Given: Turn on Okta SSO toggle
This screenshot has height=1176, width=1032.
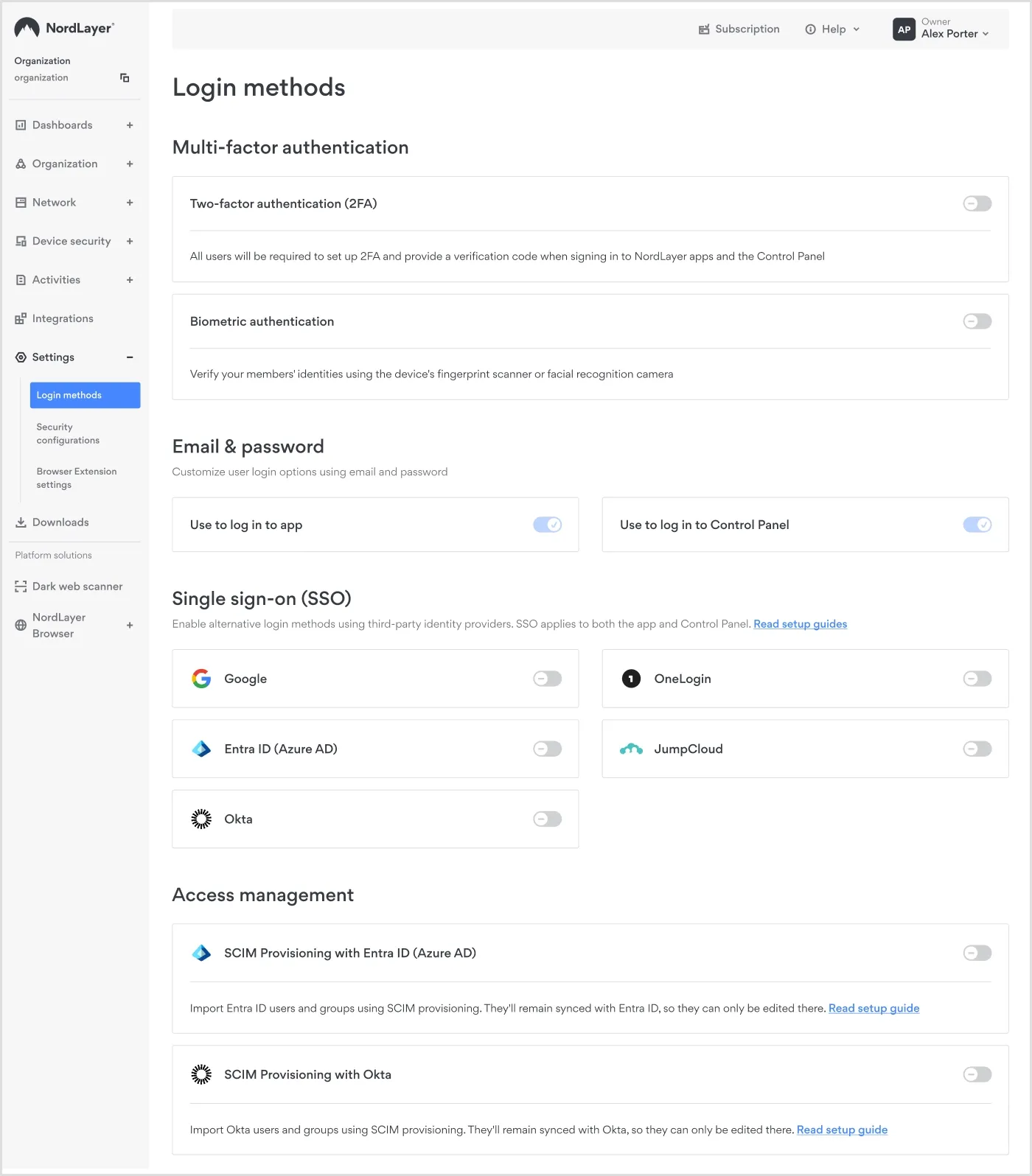Looking at the screenshot, I should click(x=547, y=819).
